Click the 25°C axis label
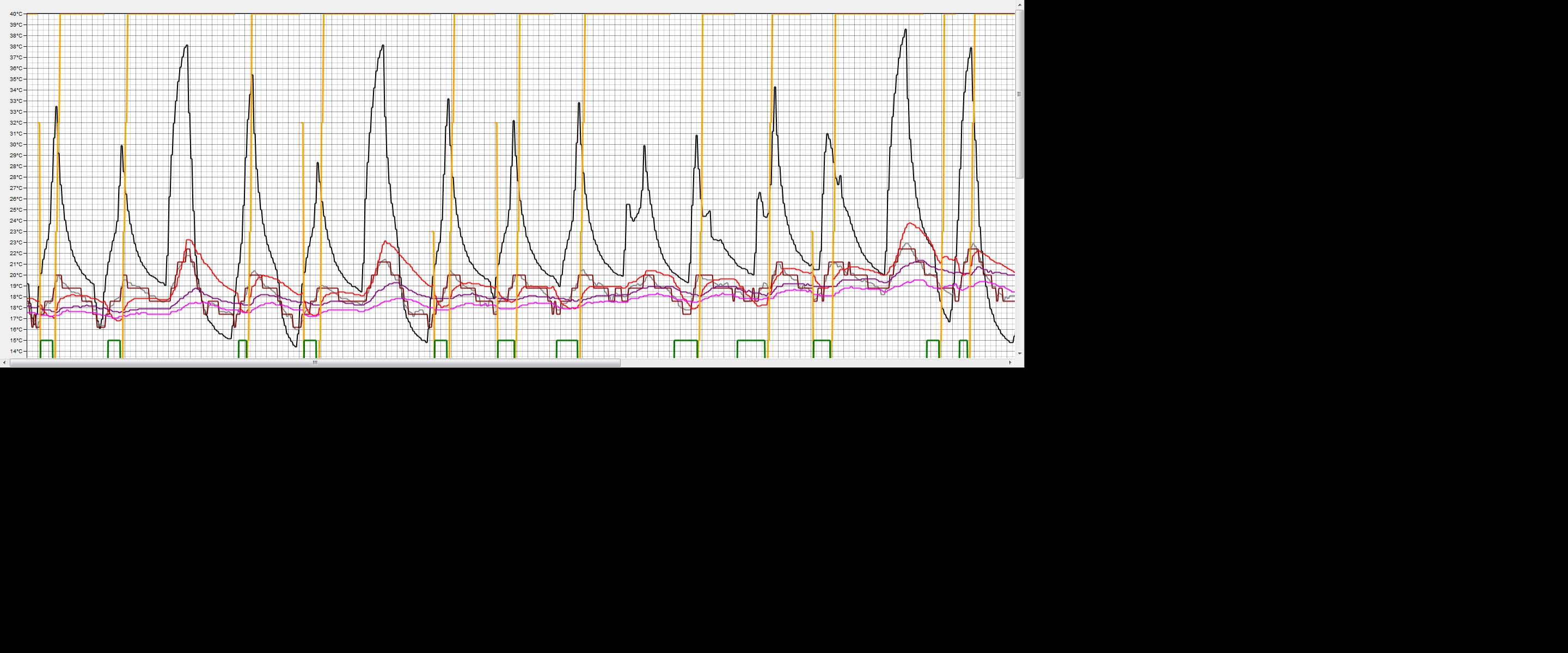This screenshot has width=1568, height=653. click(16, 210)
